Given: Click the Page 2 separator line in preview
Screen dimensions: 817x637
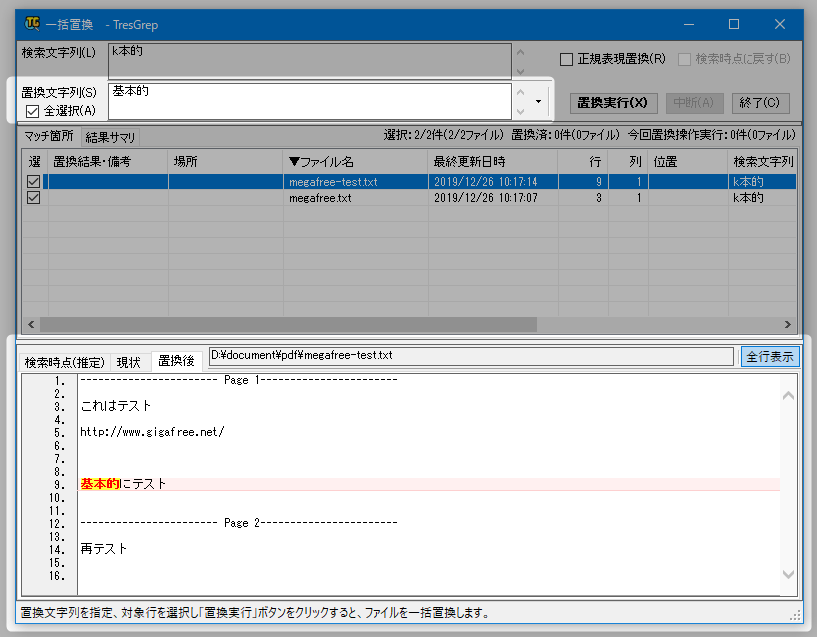Looking at the screenshot, I should (239, 523).
